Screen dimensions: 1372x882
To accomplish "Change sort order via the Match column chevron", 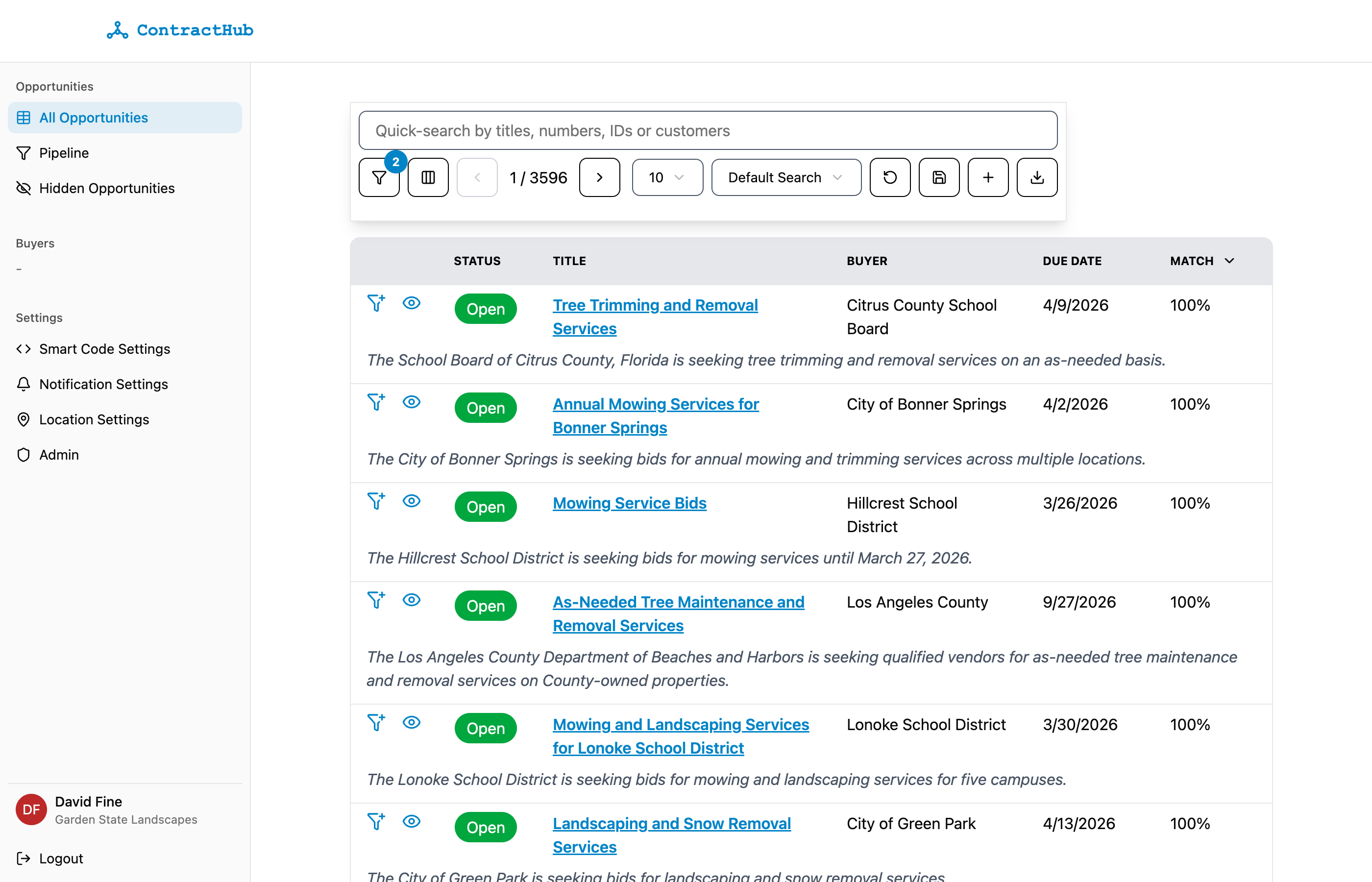I will tap(1229, 261).
